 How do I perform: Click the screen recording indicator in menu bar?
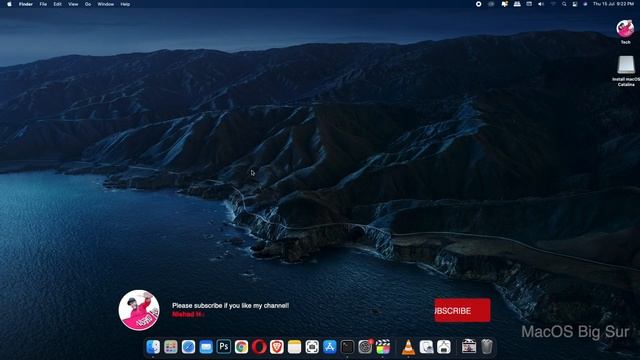click(x=478, y=4)
